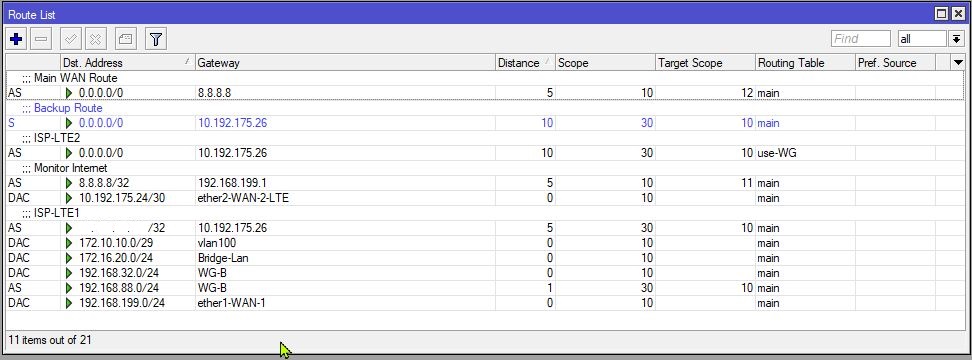Select the 'Monitor Internet' comment line
The height and width of the screenshot is (360, 972).
point(485,168)
